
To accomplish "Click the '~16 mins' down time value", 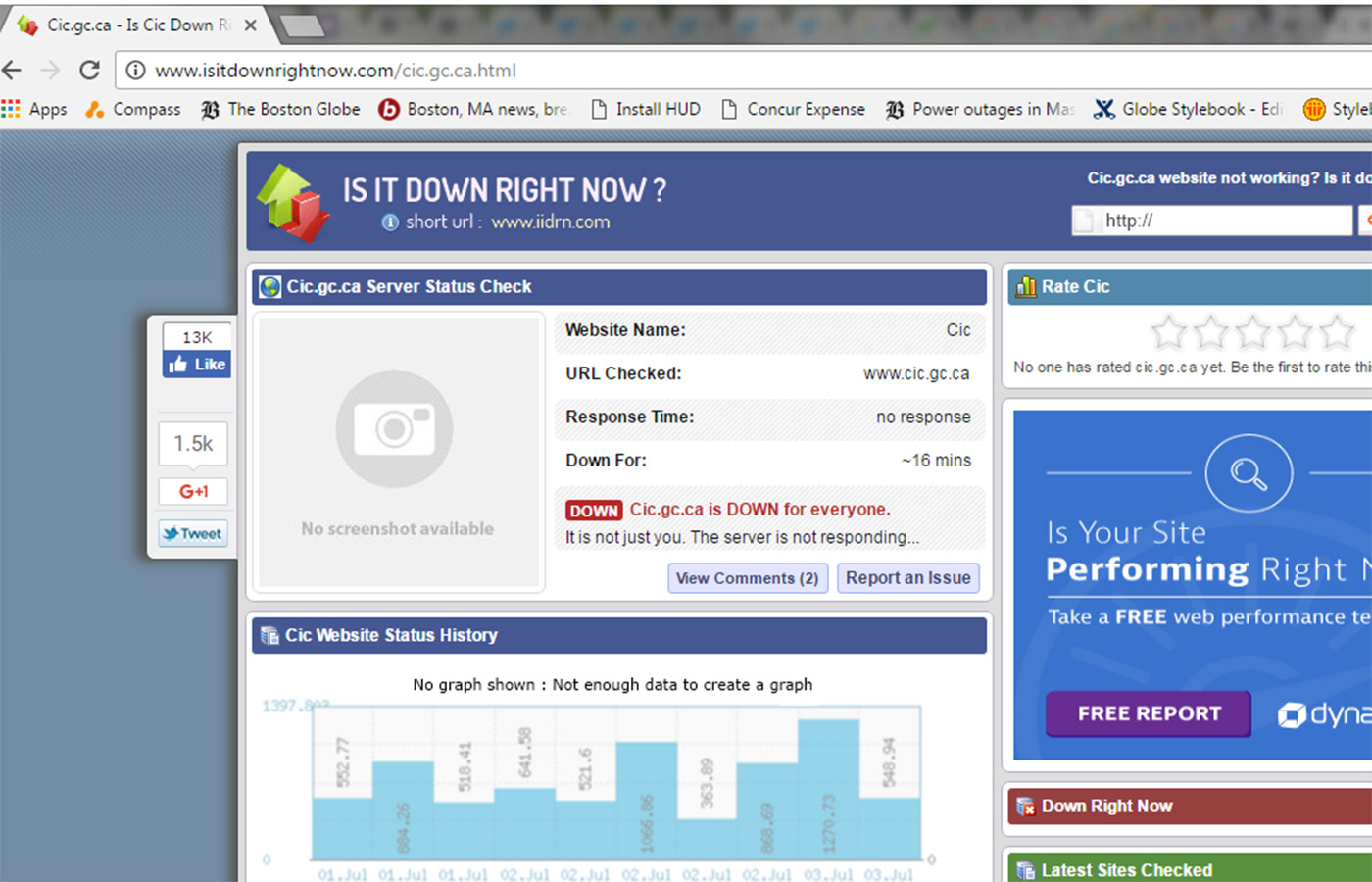I will click(936, 461).
